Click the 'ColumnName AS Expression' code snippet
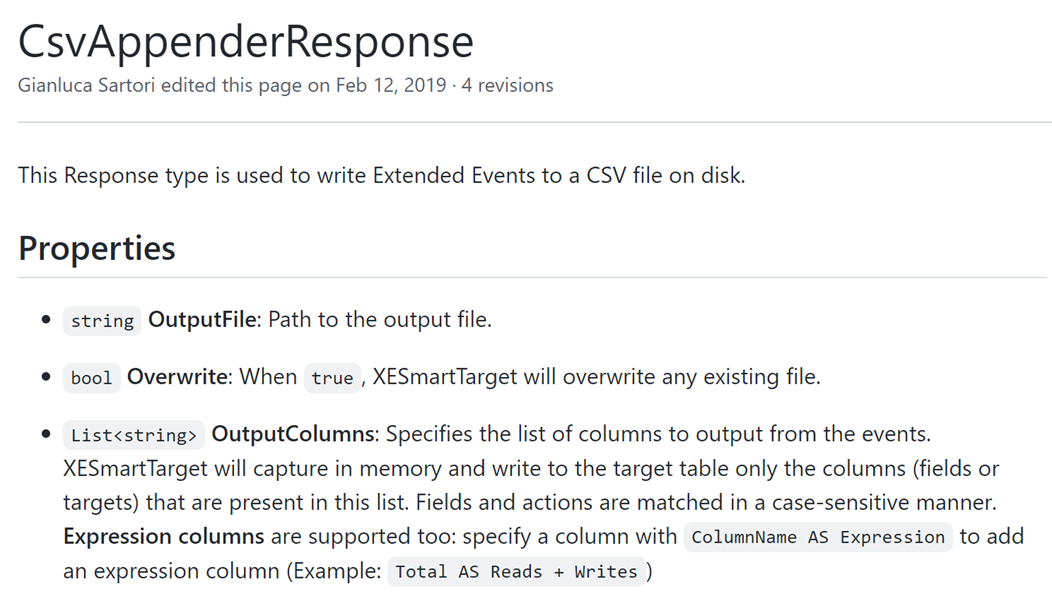Screen dimensions: 1052x596 818,537
